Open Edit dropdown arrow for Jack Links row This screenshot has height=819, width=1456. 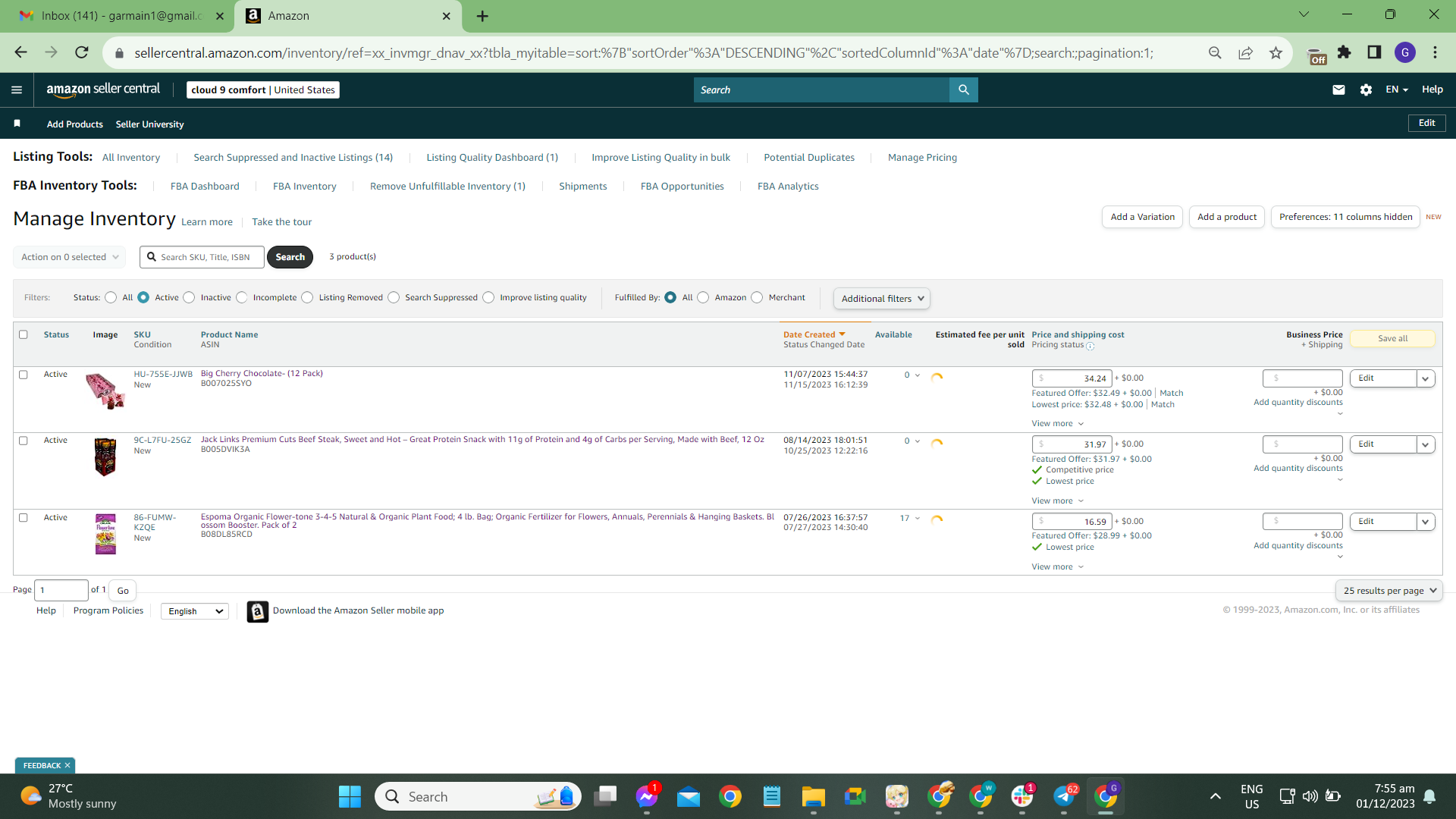(x=1426, y=444)
